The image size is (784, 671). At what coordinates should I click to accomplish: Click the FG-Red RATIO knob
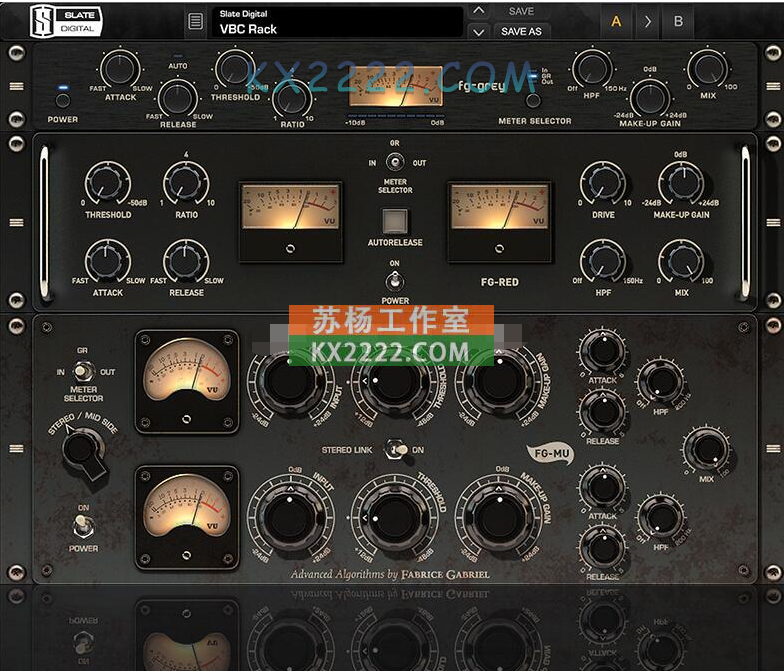click(186, 183)
